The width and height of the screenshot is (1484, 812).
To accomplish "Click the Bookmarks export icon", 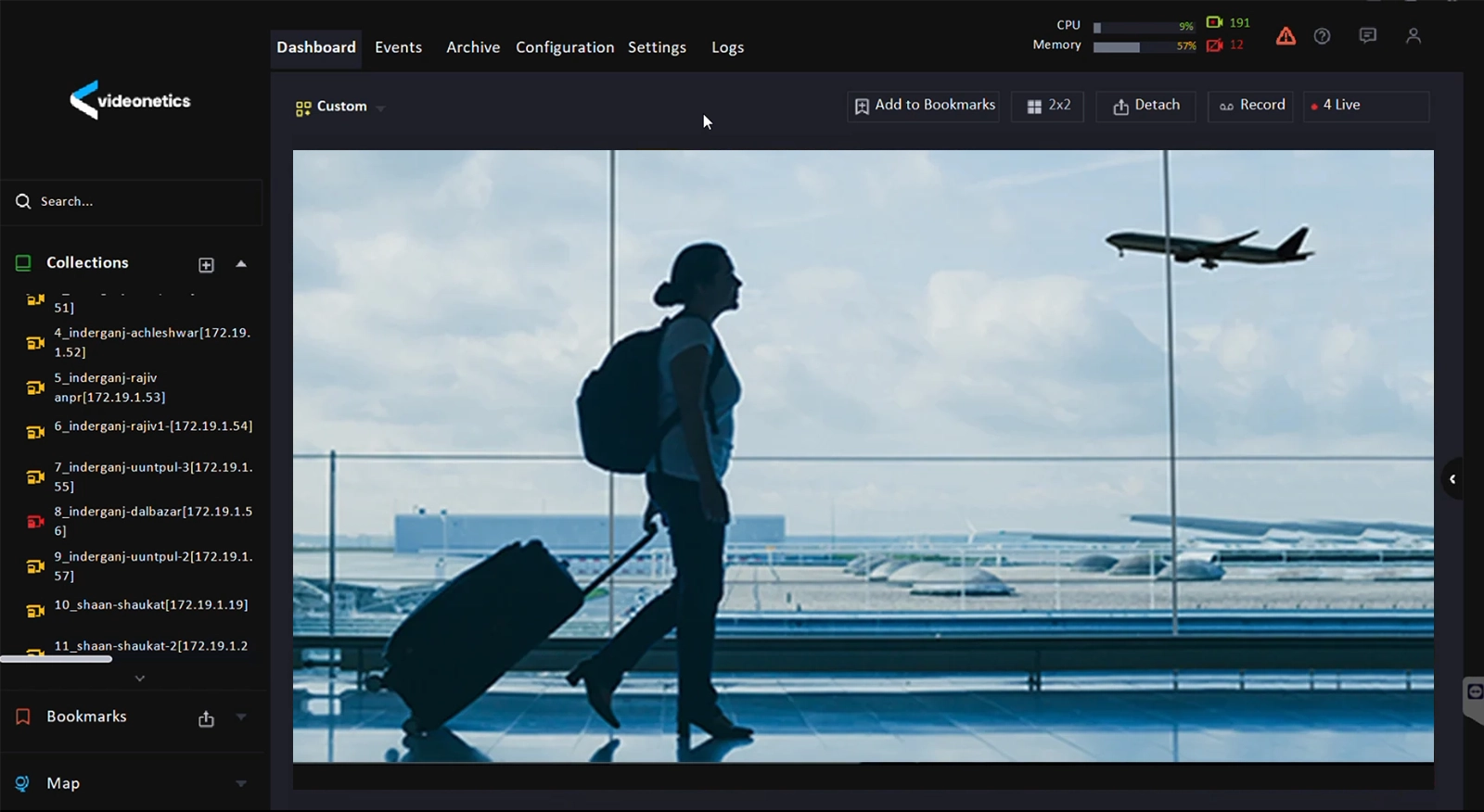I will [x=206, y=719].
